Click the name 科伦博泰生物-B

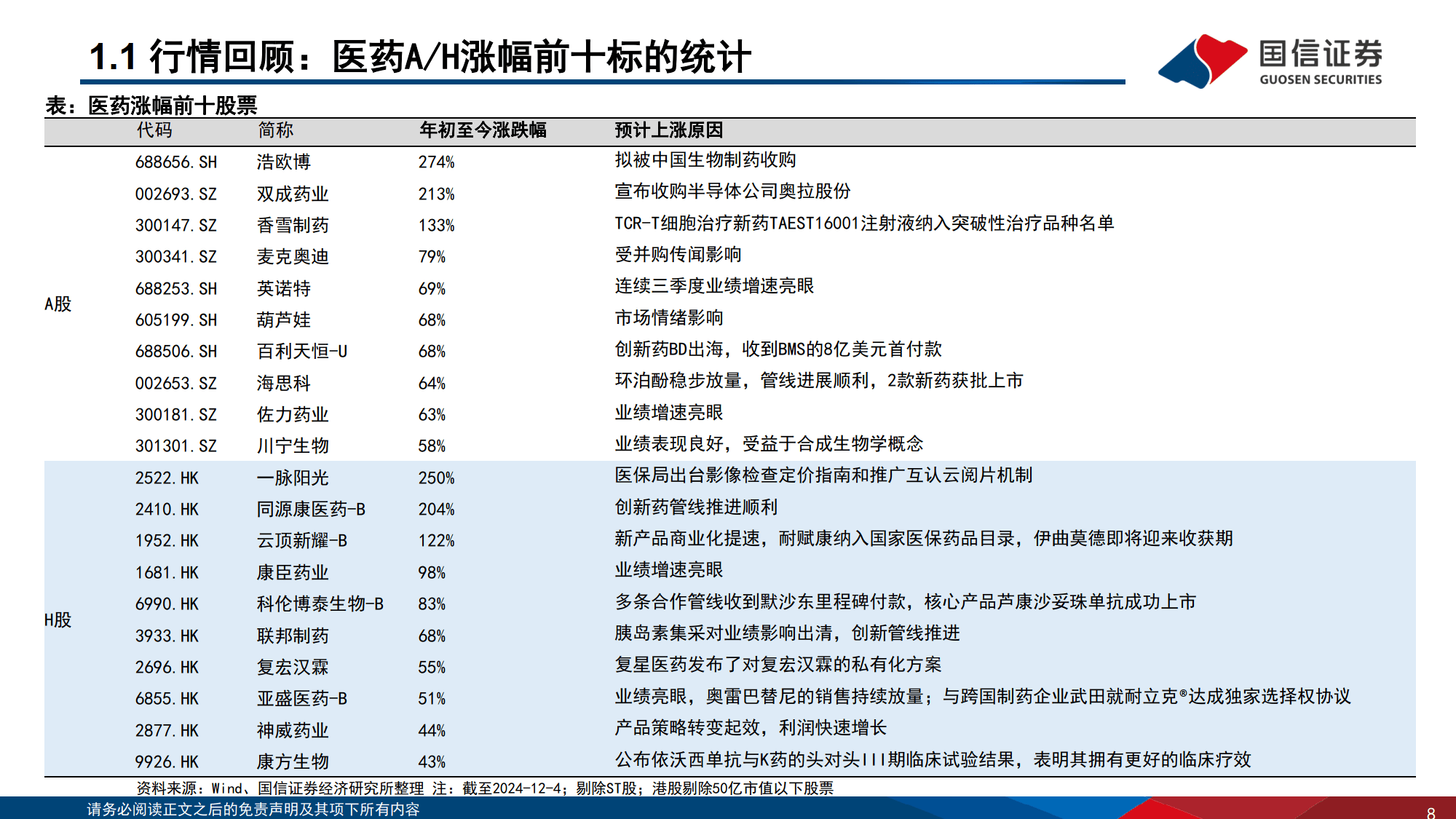pos(320,604)
